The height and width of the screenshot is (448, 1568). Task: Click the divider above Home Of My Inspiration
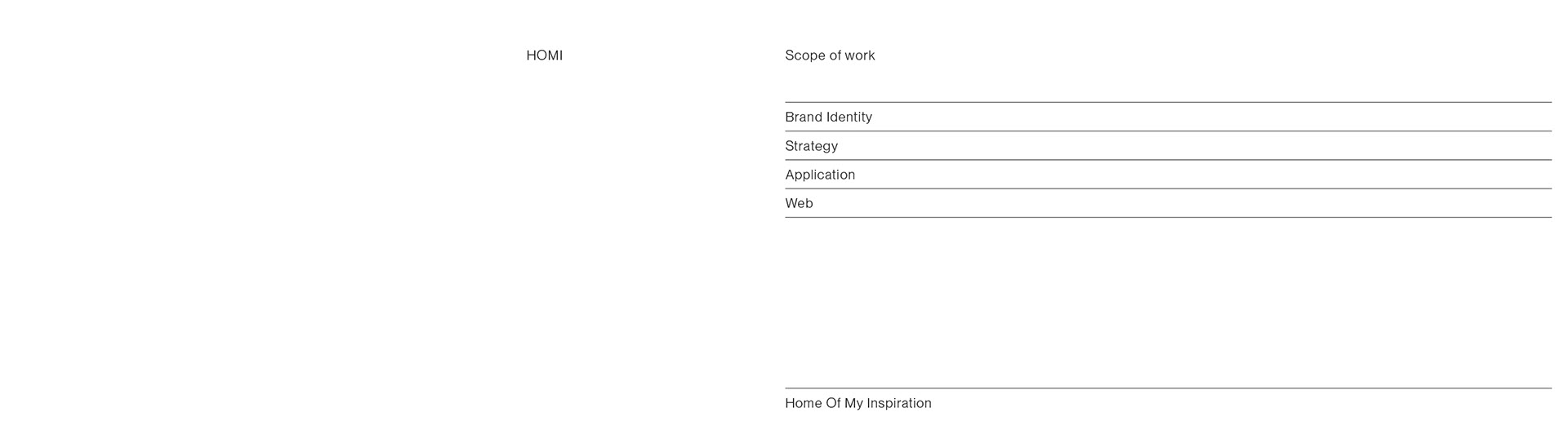pyautogui.click(x=1168, y=388)
